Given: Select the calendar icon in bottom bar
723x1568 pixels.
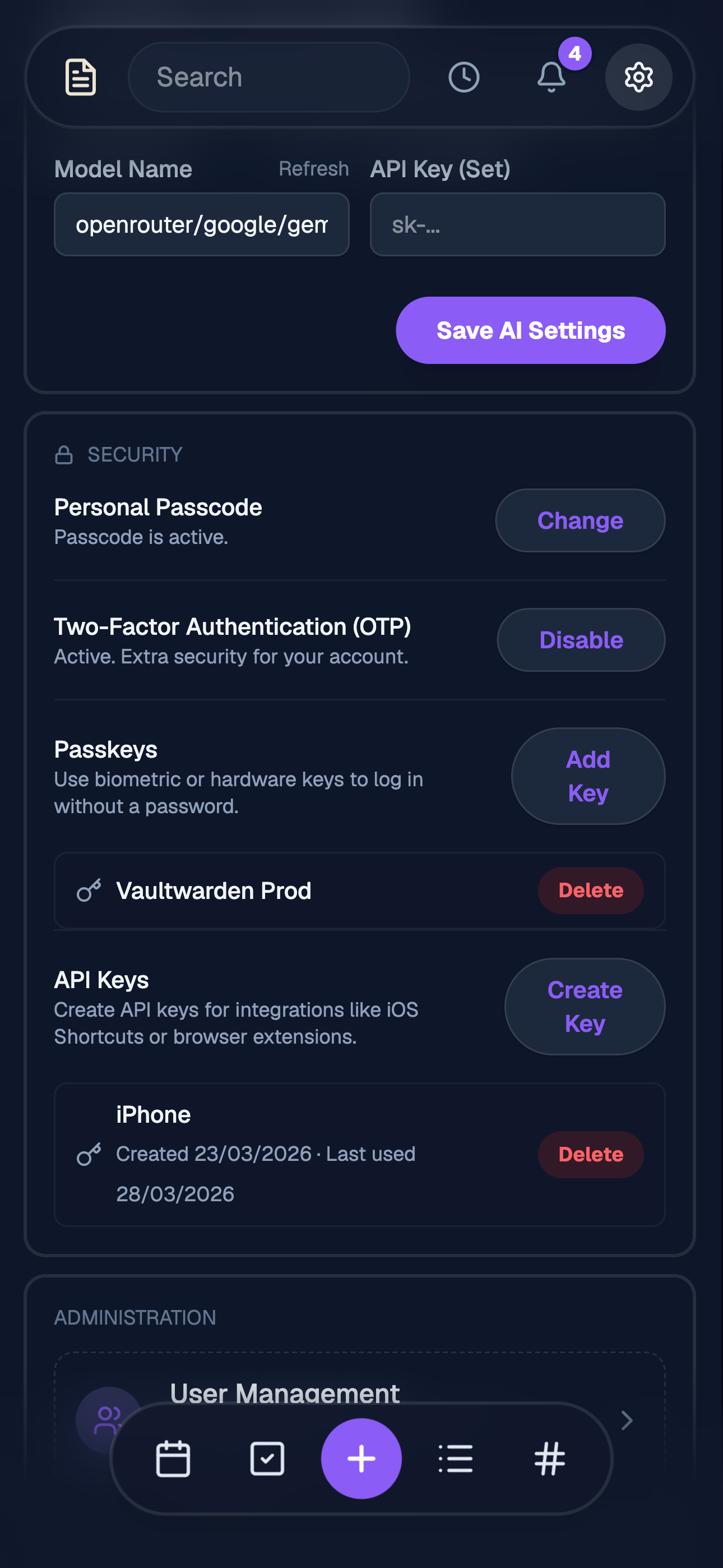Looking at the screenshot, I should coord(172,1458).
